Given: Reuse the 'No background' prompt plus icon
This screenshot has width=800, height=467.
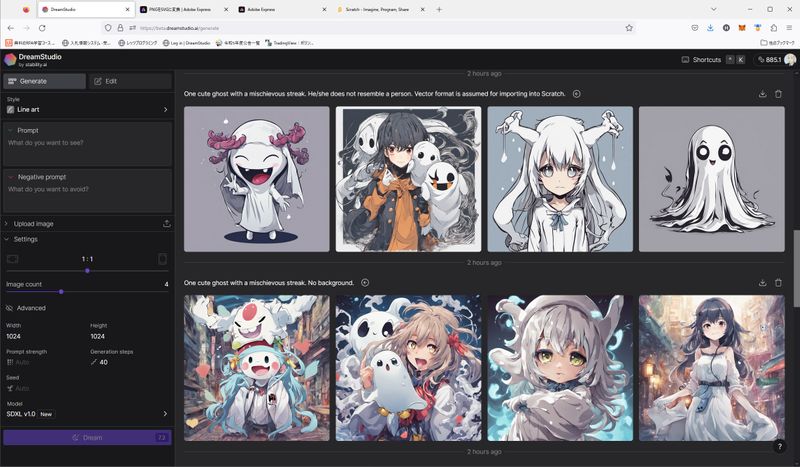Looking at the screenshot, I should tap(365, 283).
